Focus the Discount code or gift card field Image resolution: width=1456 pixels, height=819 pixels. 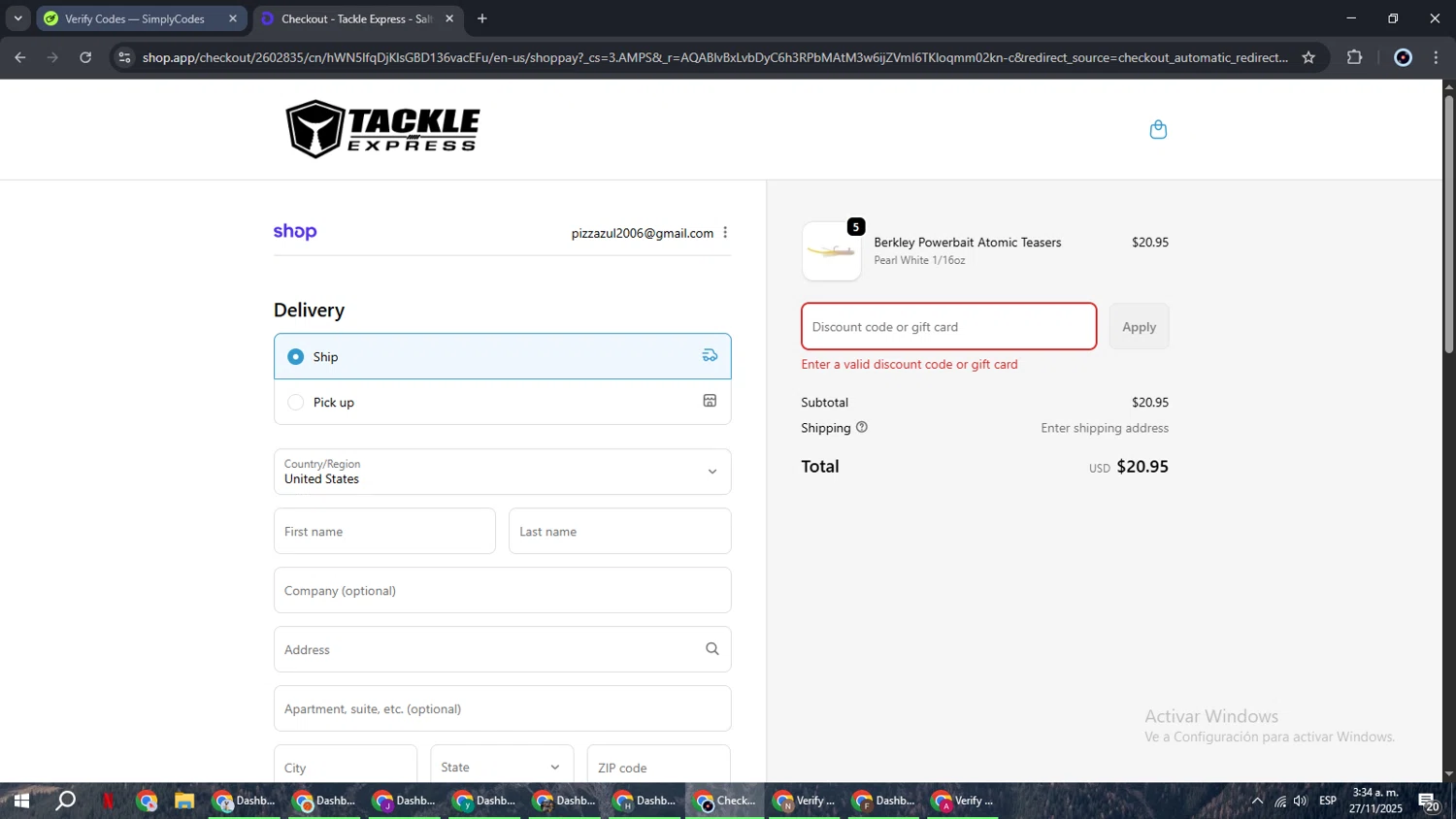pyautogui.click(x=948, y=326)
